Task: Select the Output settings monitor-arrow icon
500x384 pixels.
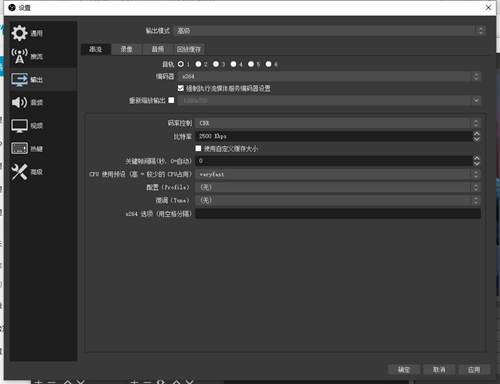Action: click(x=19, y=79)
